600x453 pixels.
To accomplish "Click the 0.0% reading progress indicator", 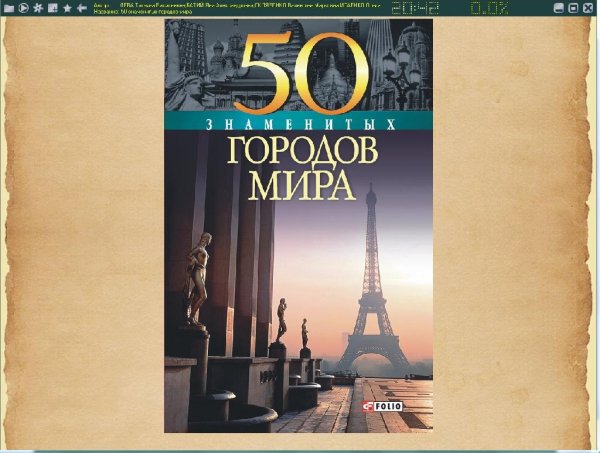I will coord(490,8).
